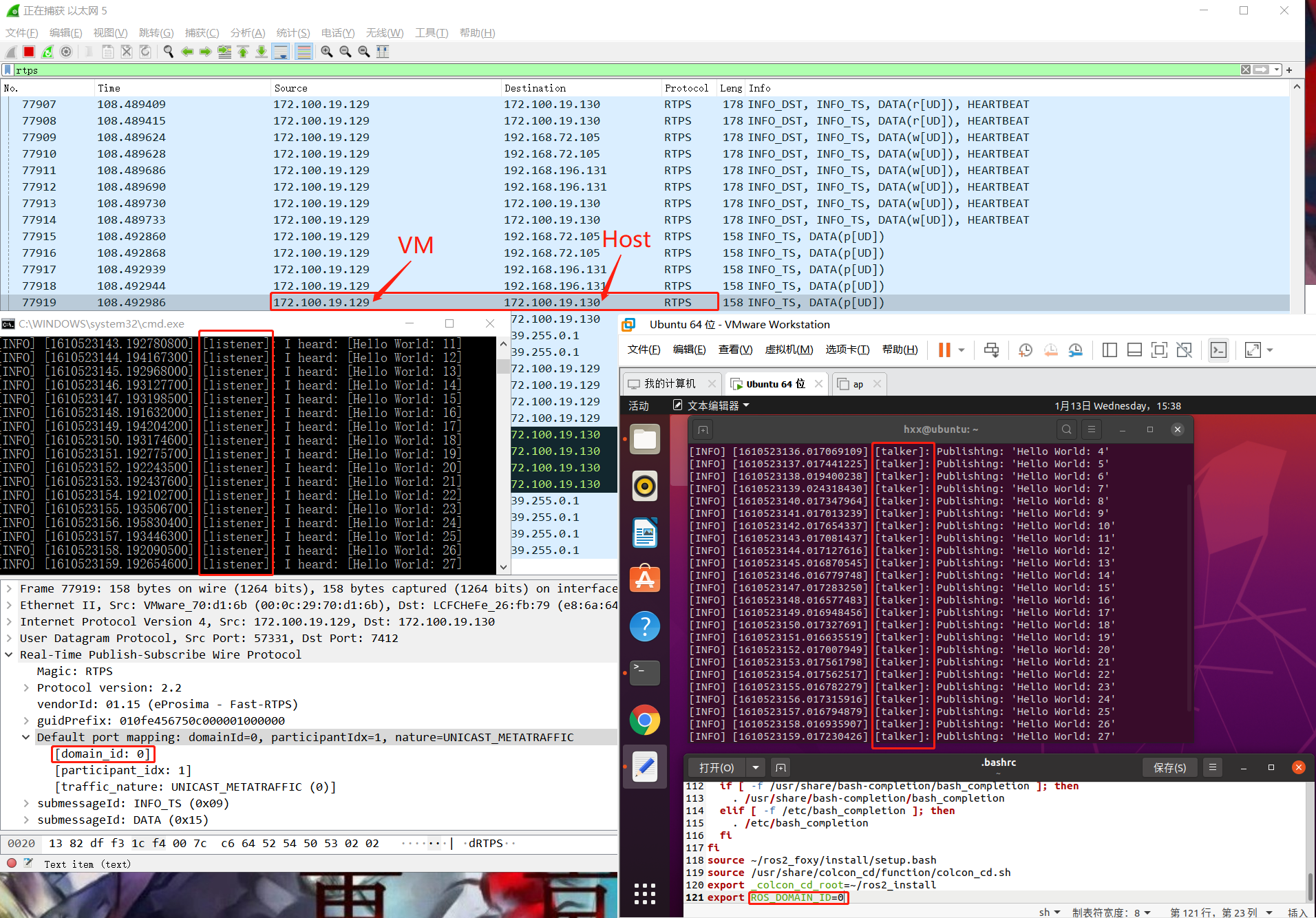This screenshot has height=918, width=1316.
Task: Restart the current capture
Action: pos(47,51)
